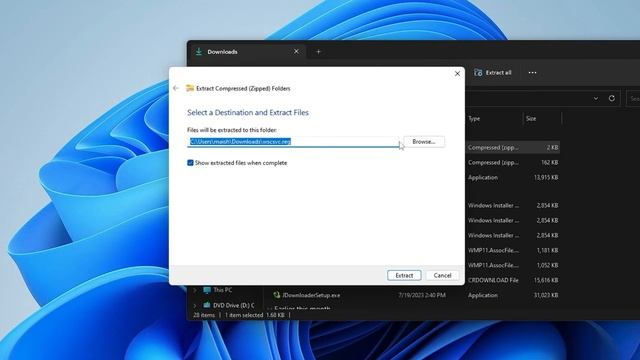
Task: Expand the DVD Drive (D:) tree node
Action: coord(195,305)
